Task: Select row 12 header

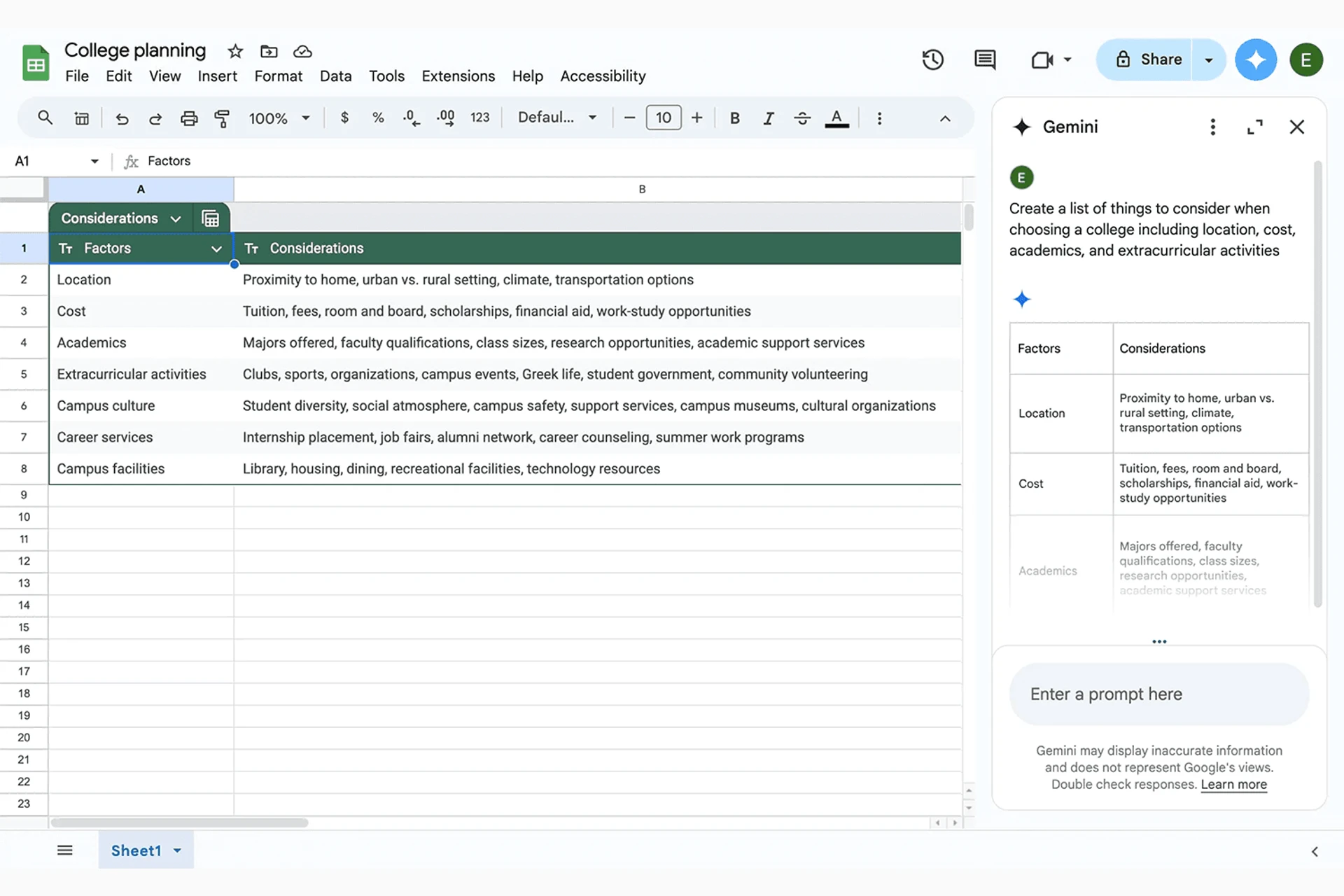Action: (x=24, y=561)
